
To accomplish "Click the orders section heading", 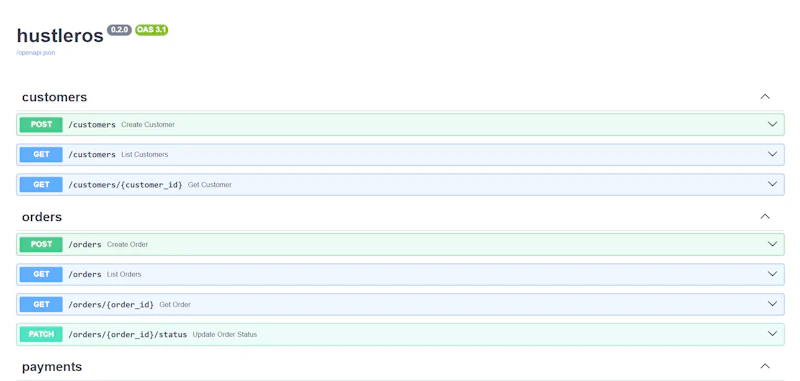I will click(42, 217).
